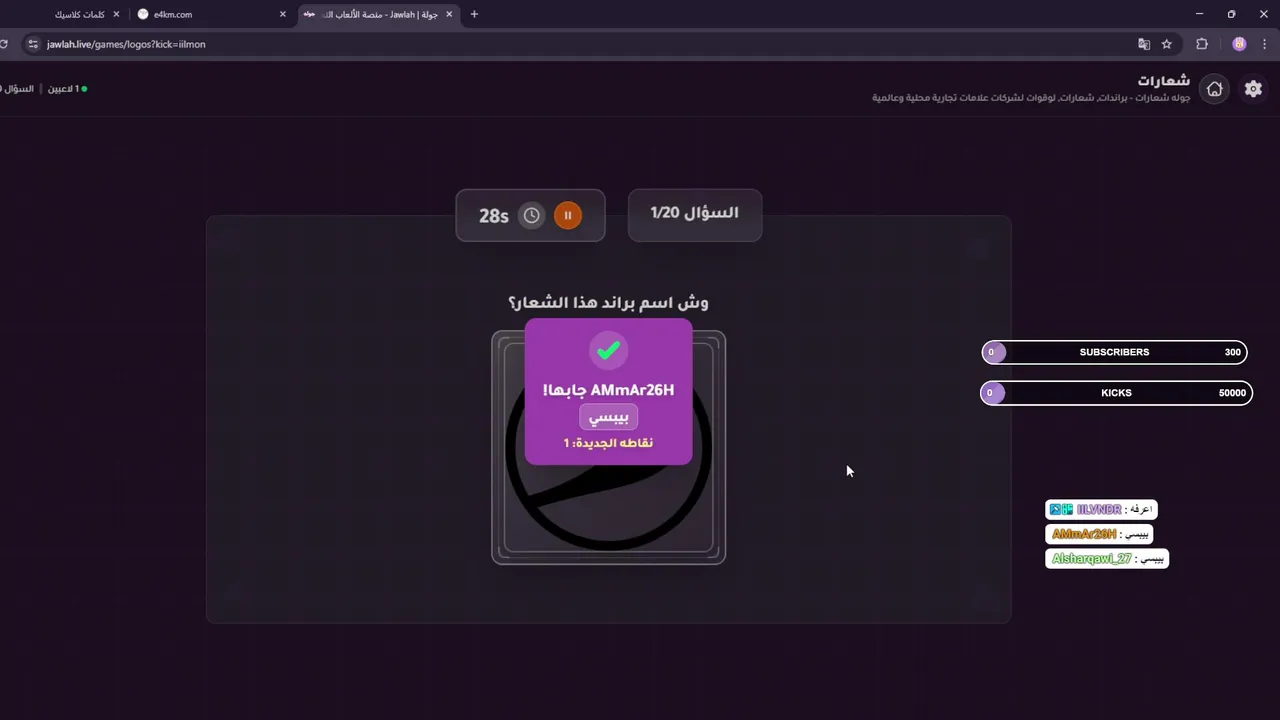Open the Chrome three-dot menu
The image size is (1280, 720).
[1265, 44]
